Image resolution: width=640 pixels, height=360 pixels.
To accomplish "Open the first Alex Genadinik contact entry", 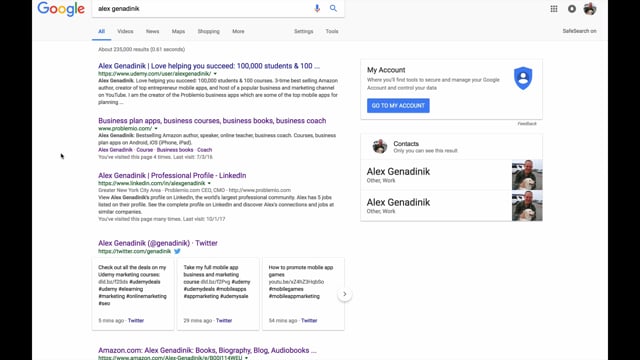I will click(x=436, y=175).
